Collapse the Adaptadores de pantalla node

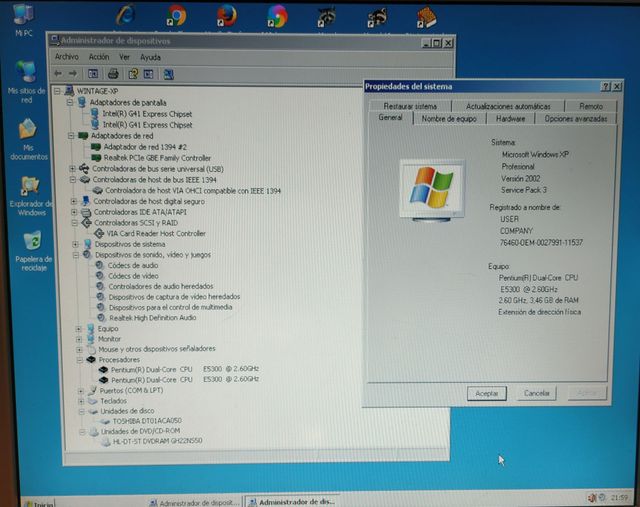[70, 102]
